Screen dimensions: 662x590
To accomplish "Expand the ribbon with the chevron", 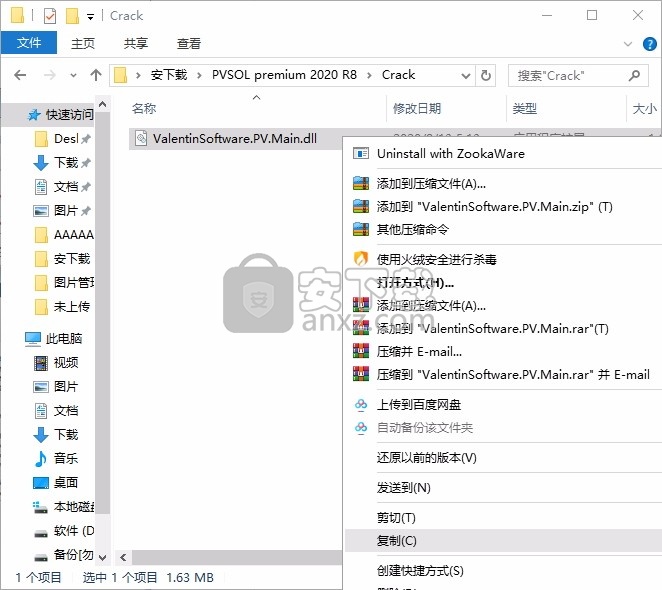I will pos(628,44).
